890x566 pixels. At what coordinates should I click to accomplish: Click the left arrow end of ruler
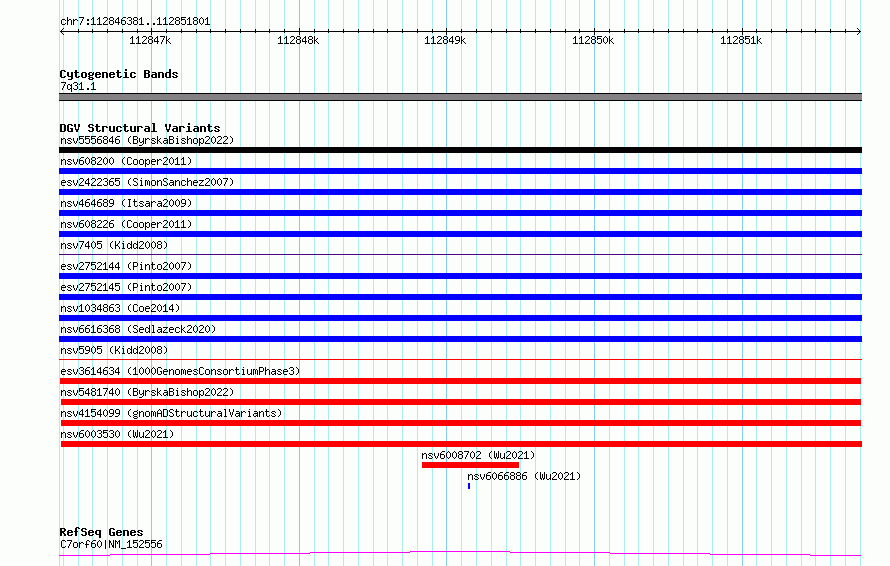tap(62, 31)
